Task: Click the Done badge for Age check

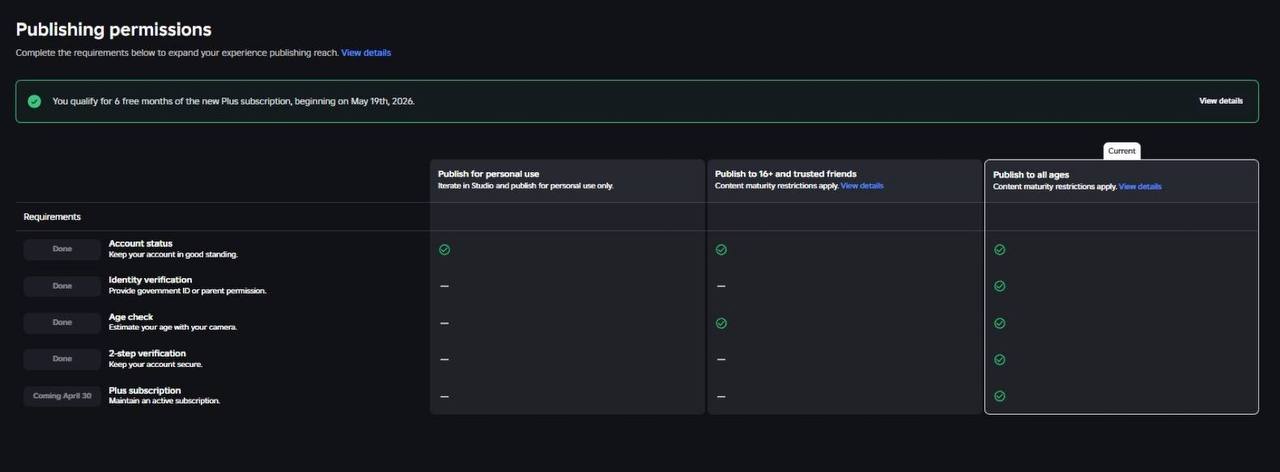Action: click(x=62, y=322)
